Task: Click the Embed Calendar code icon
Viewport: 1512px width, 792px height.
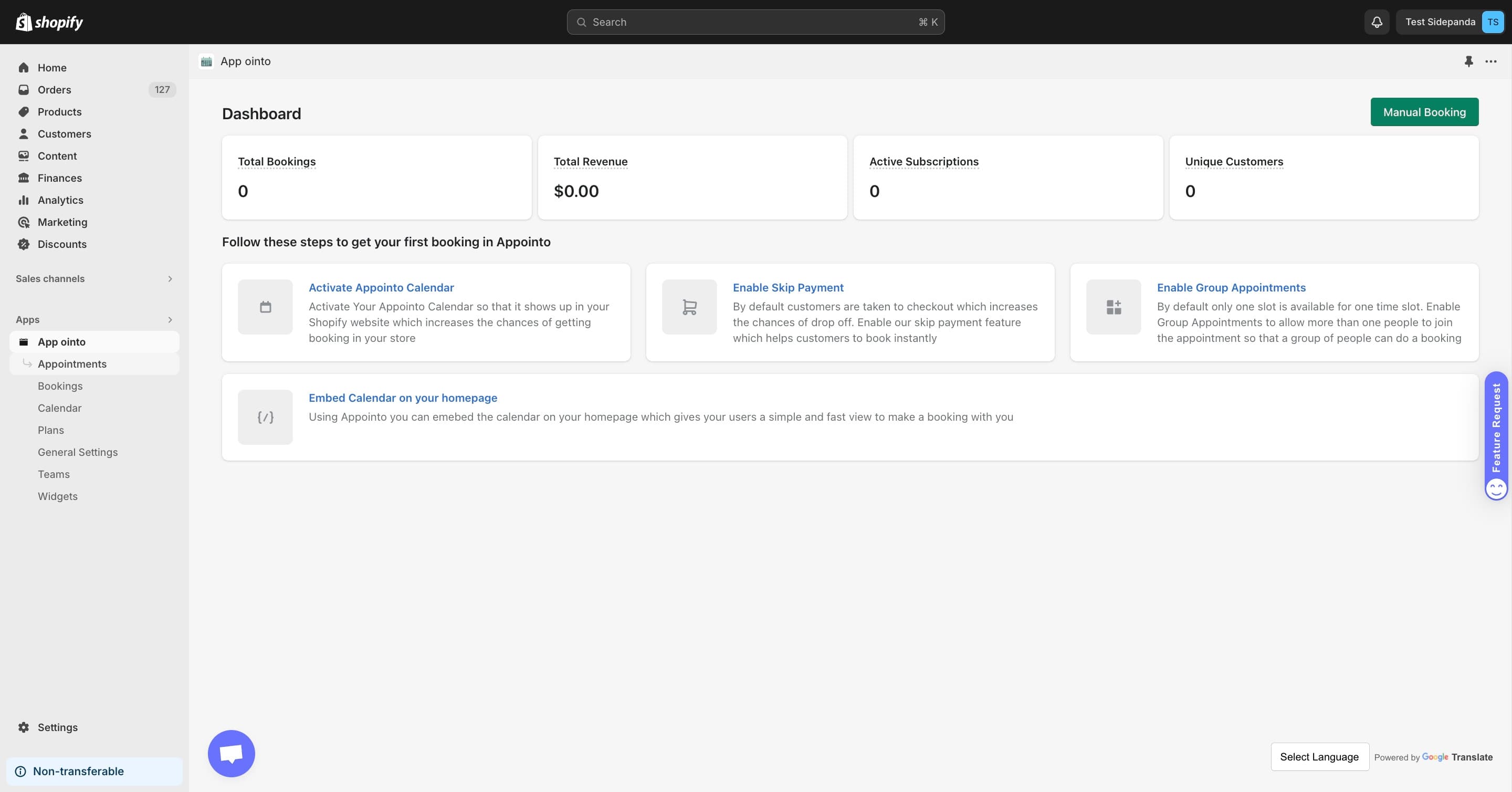Action: tap(265, 418)
